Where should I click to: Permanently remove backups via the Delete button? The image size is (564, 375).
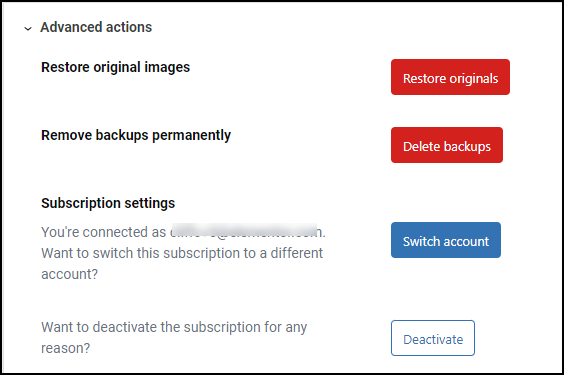click(x=447, y=145)
